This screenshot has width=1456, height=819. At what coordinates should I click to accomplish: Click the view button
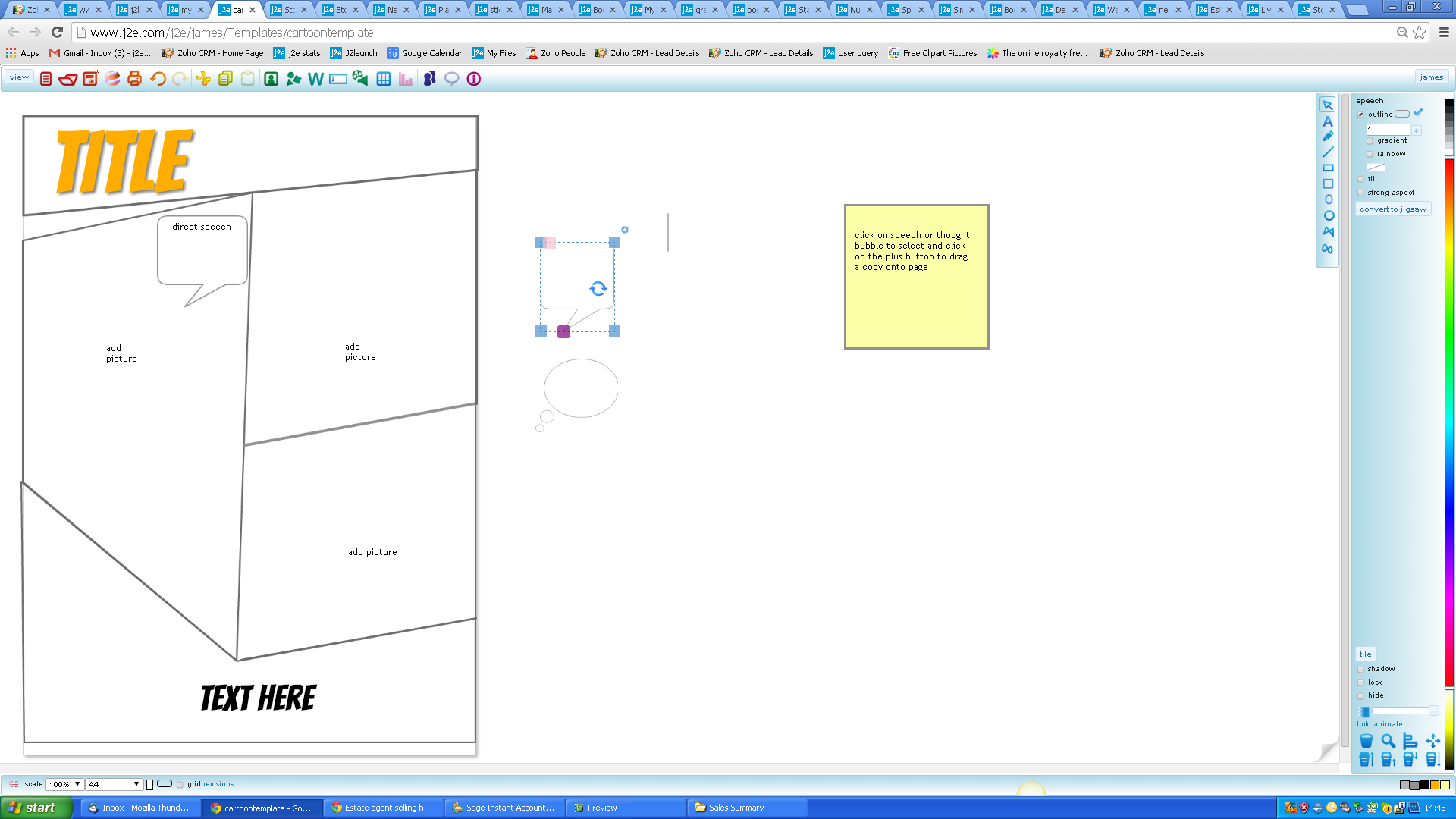19,77
